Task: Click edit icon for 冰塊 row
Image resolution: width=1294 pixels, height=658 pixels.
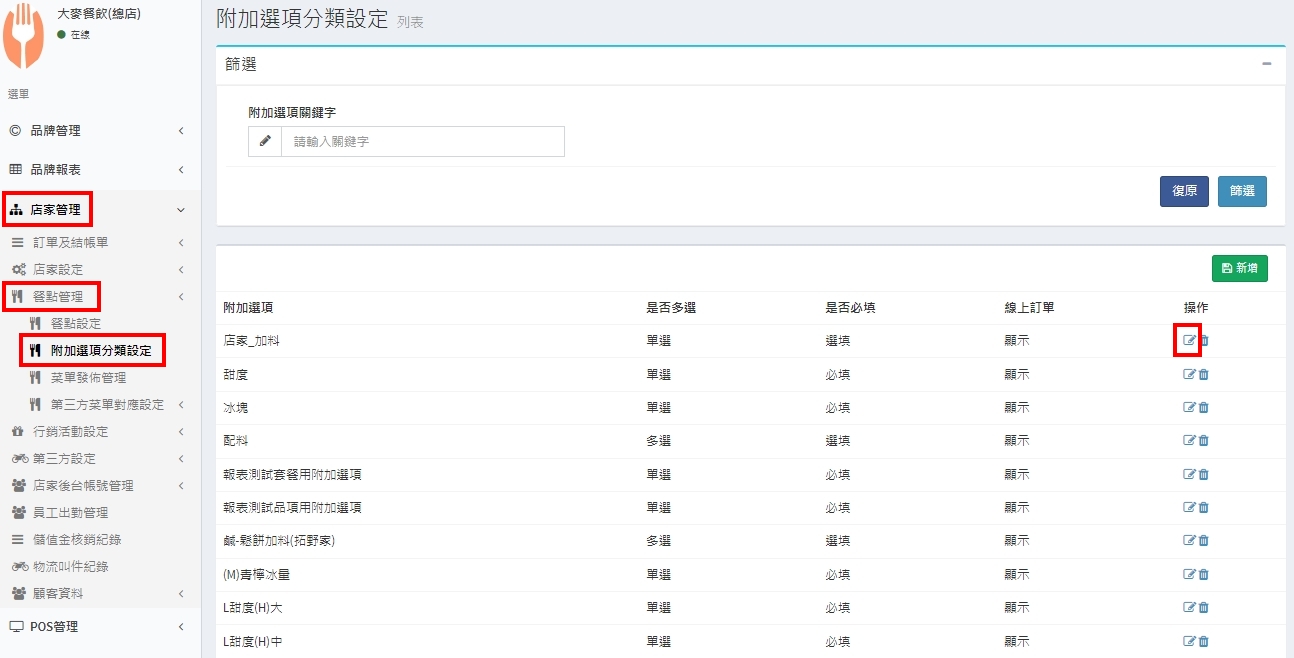Action: pyautogui.click(x=1189, y=408)
